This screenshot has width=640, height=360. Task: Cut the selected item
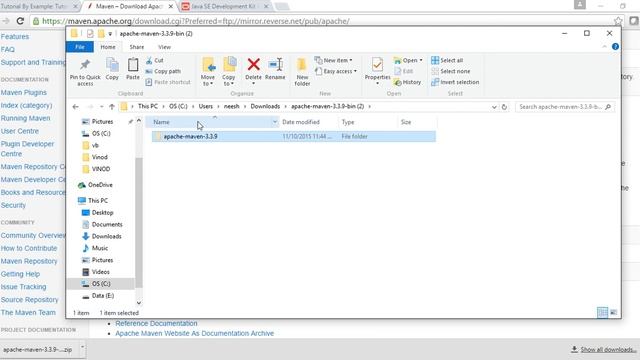(x=155, y=60)
